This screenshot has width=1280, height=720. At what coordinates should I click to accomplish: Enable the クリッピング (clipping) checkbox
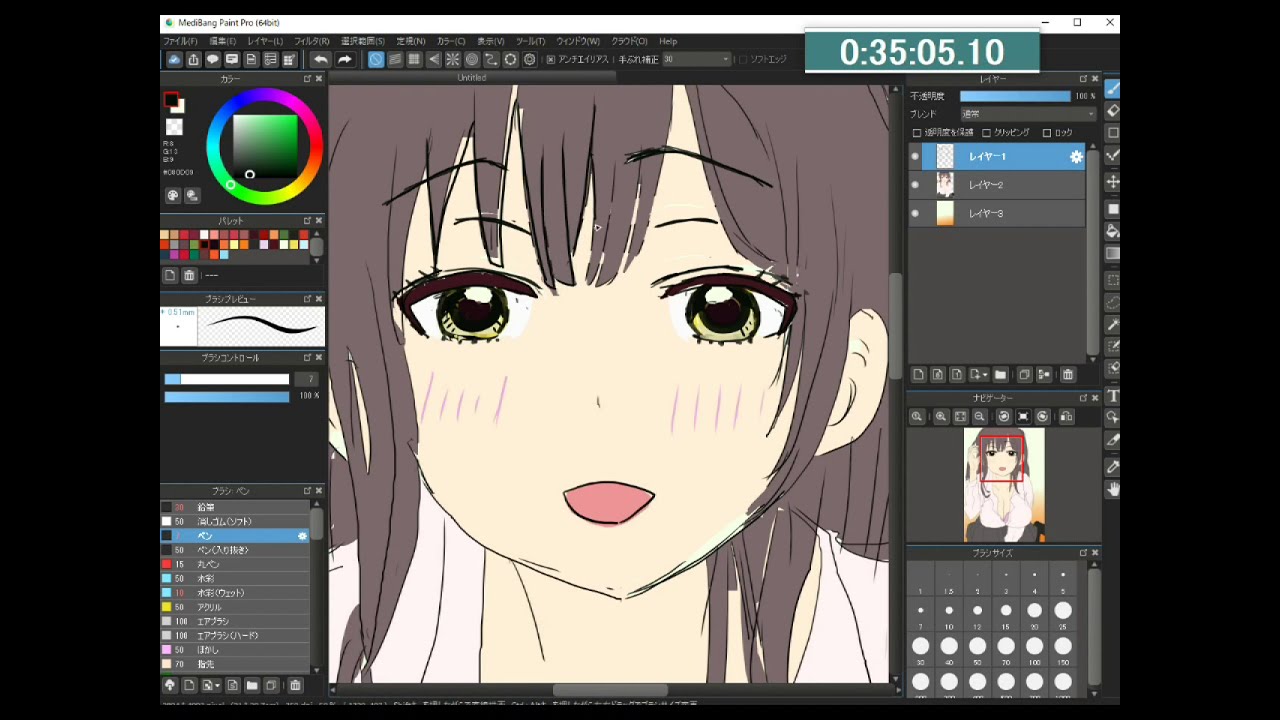[987, 133]
